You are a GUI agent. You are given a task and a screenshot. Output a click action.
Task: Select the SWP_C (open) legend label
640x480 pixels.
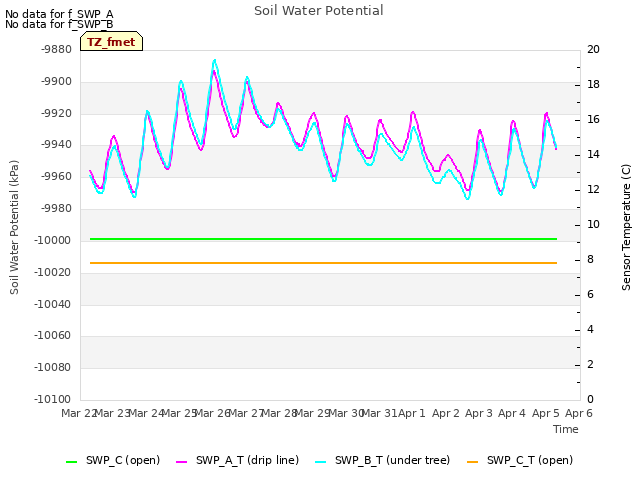pyautogui.click(x=123, y=460)
